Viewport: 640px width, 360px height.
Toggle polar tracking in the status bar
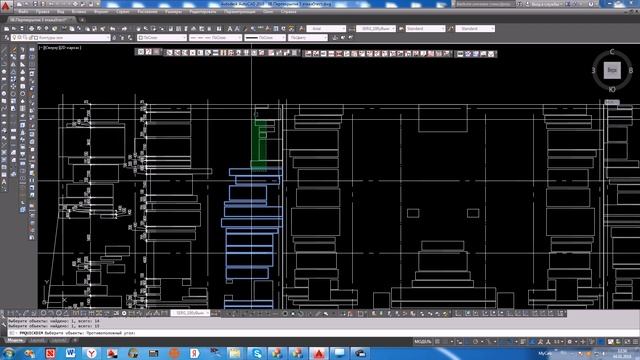[x=476, y=341]
